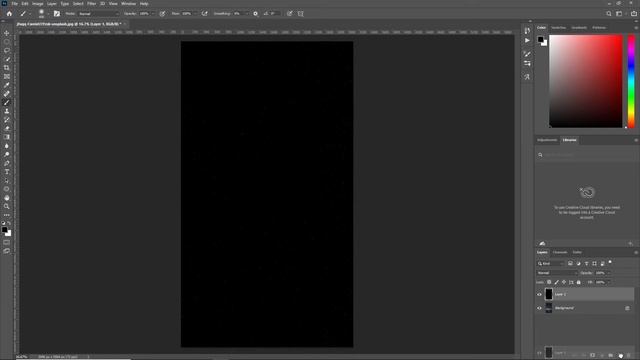Open the layer Opacity dropdown

[x=608, y=273]
